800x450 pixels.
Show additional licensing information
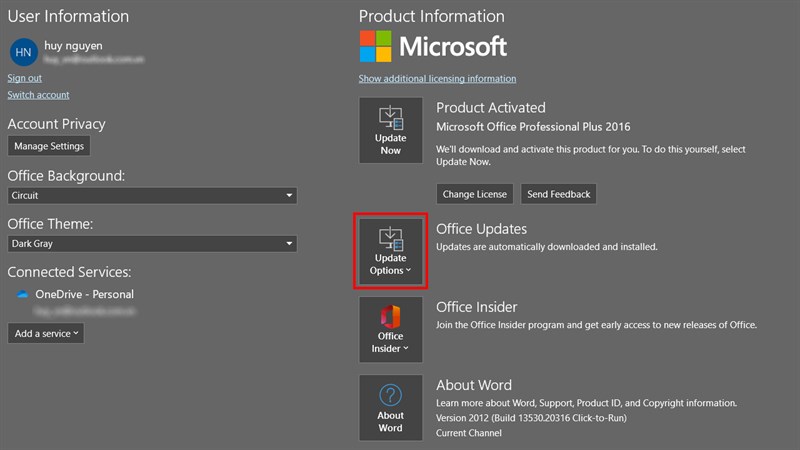[437, 79]
